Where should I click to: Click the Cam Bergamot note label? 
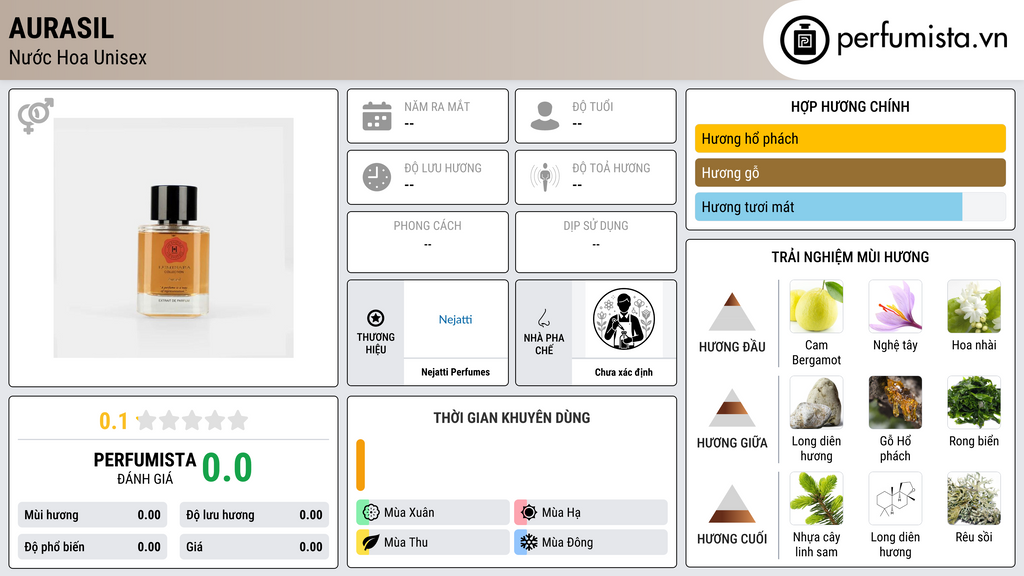pyautogui.click(x=816, y=352)
